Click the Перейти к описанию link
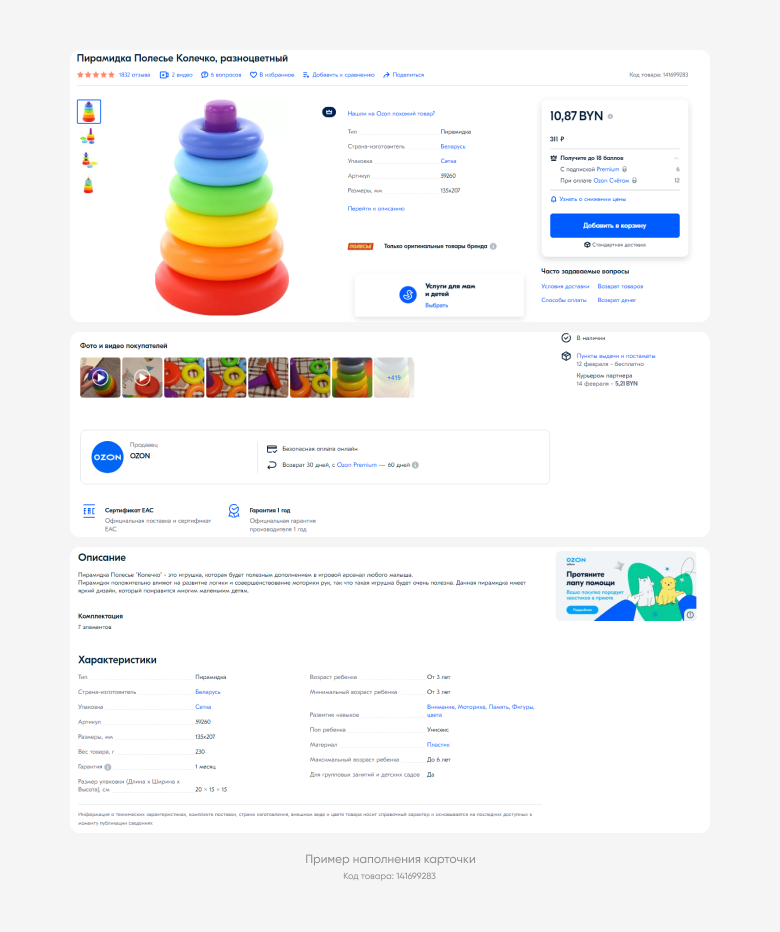This screenshot has height=932, width=780. (376, 209)
